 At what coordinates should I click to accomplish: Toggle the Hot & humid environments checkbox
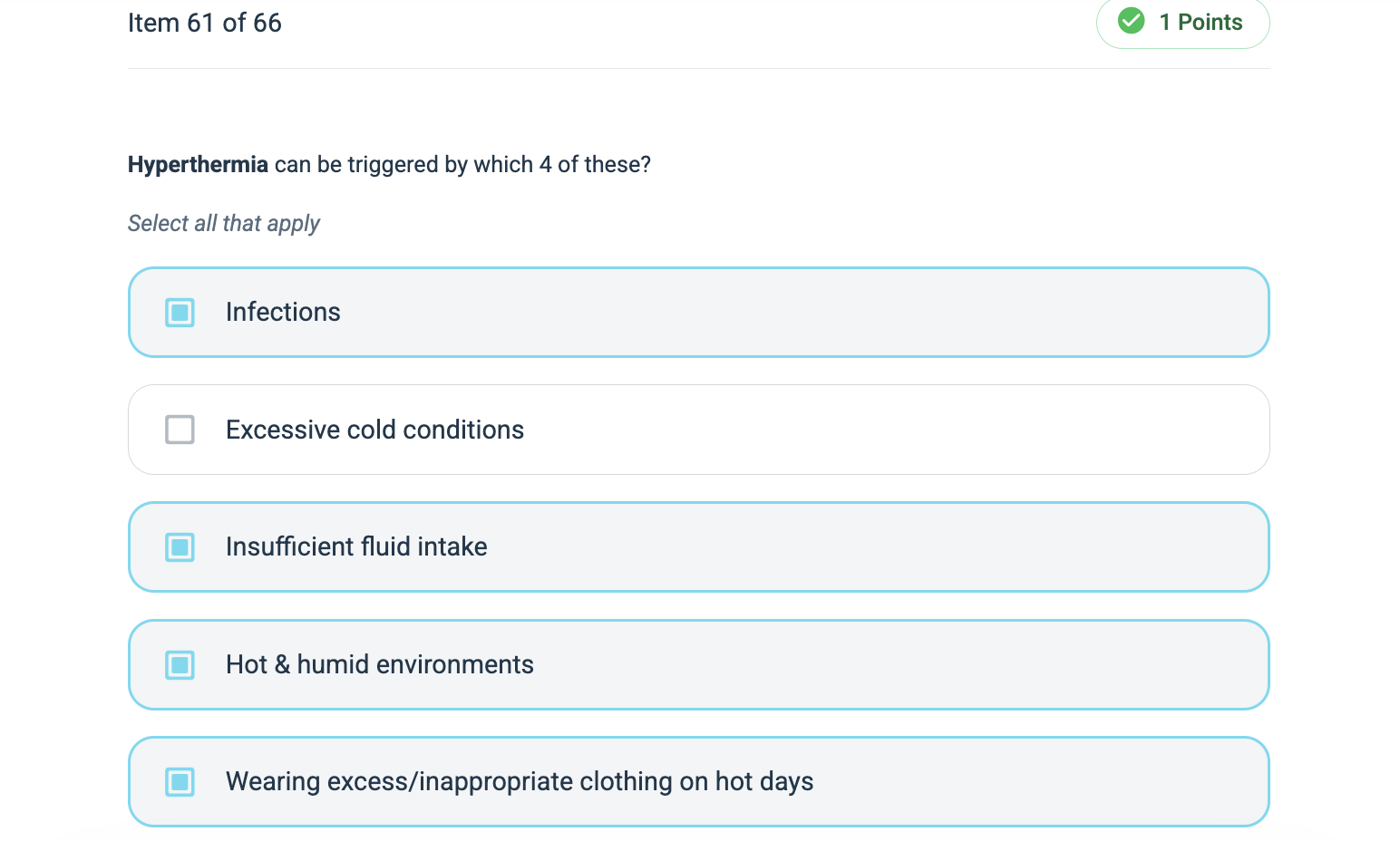(x=180, y=665)
